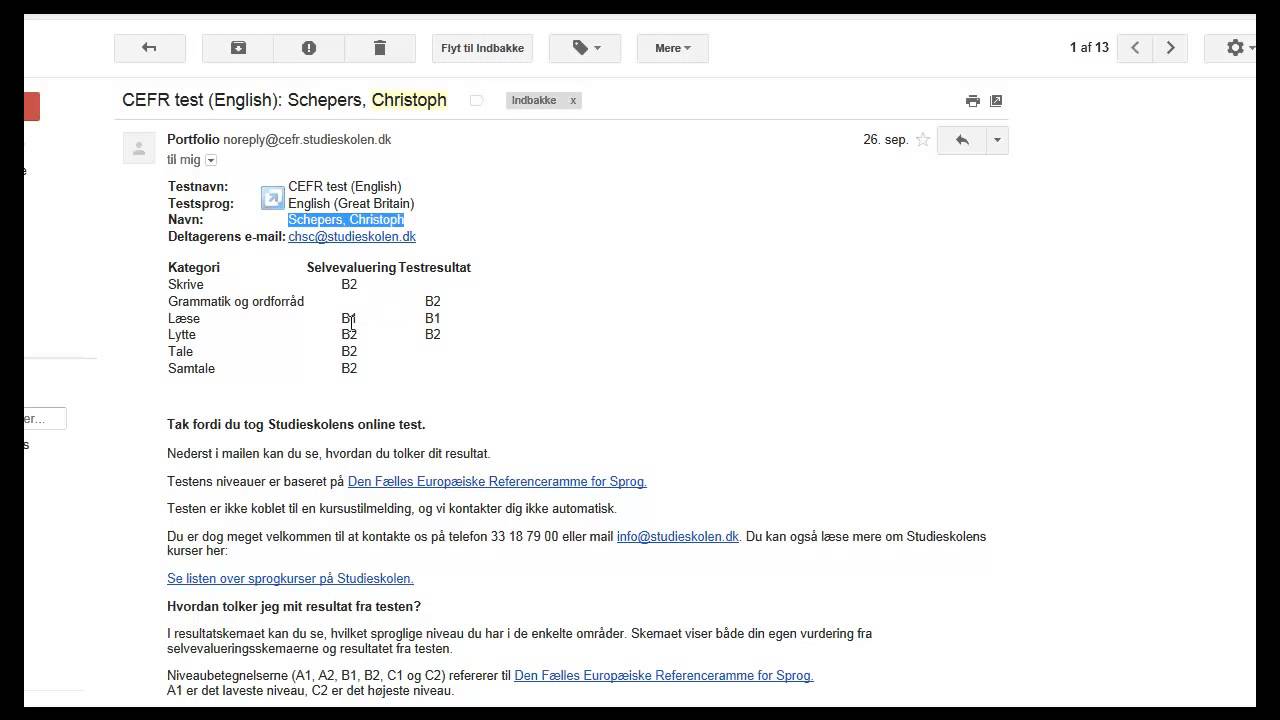Click Hvordan tolker jeg mit resultat heading
The height and width of the screenshot is (720, 1280).
(294, 606)
